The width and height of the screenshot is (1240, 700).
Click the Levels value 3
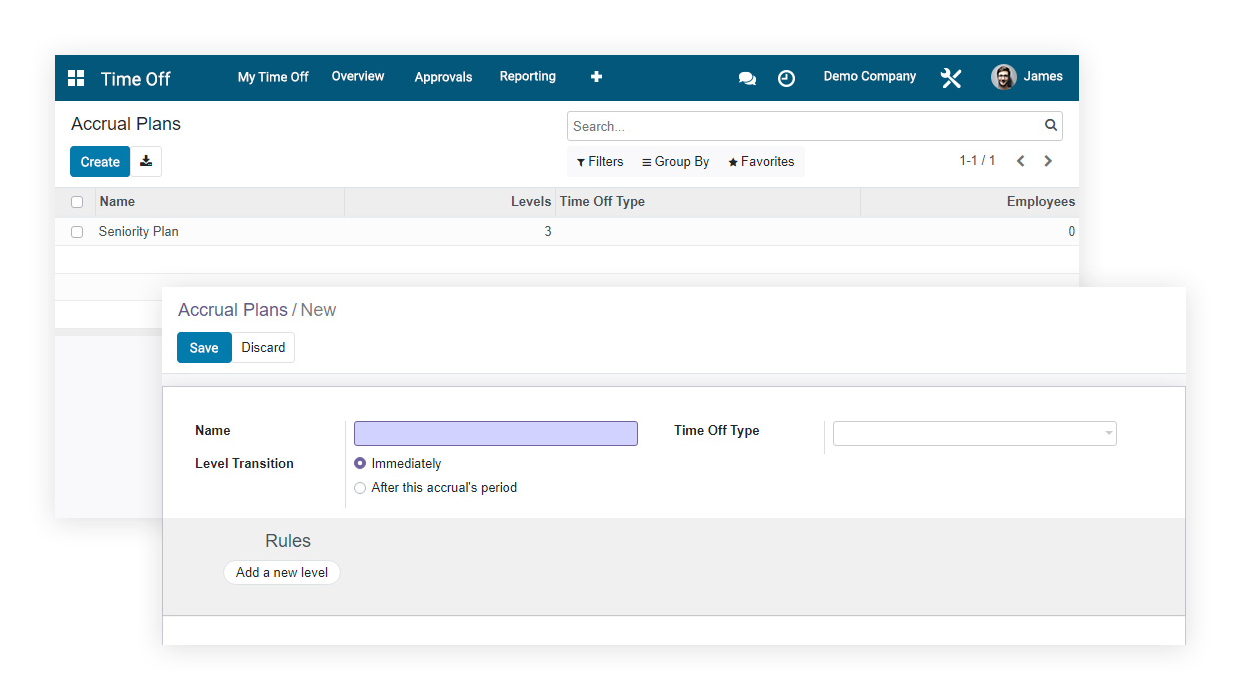[x=548, y=232]
